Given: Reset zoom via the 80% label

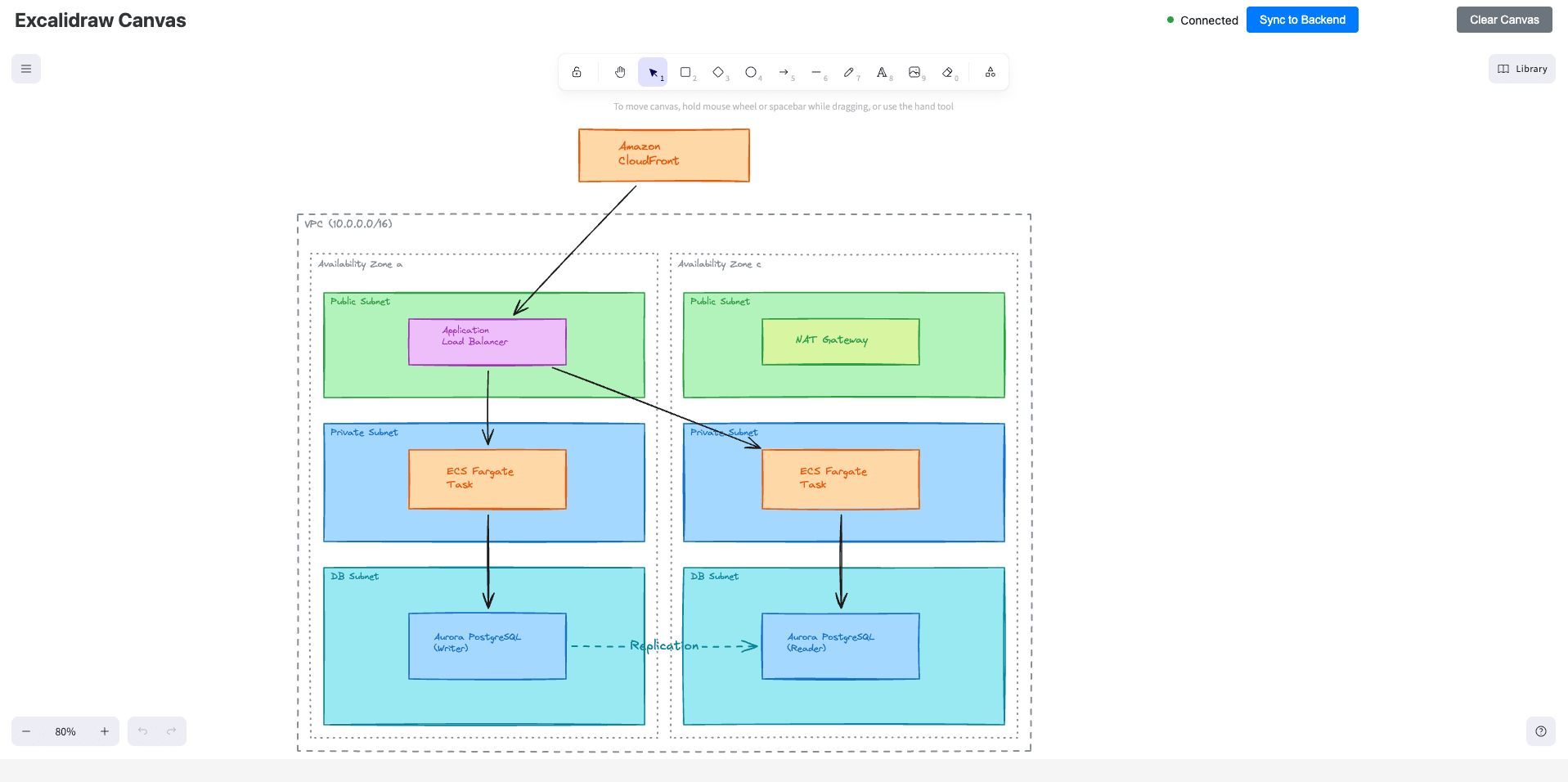Looking at the screenshot, I should coord(65,731).
